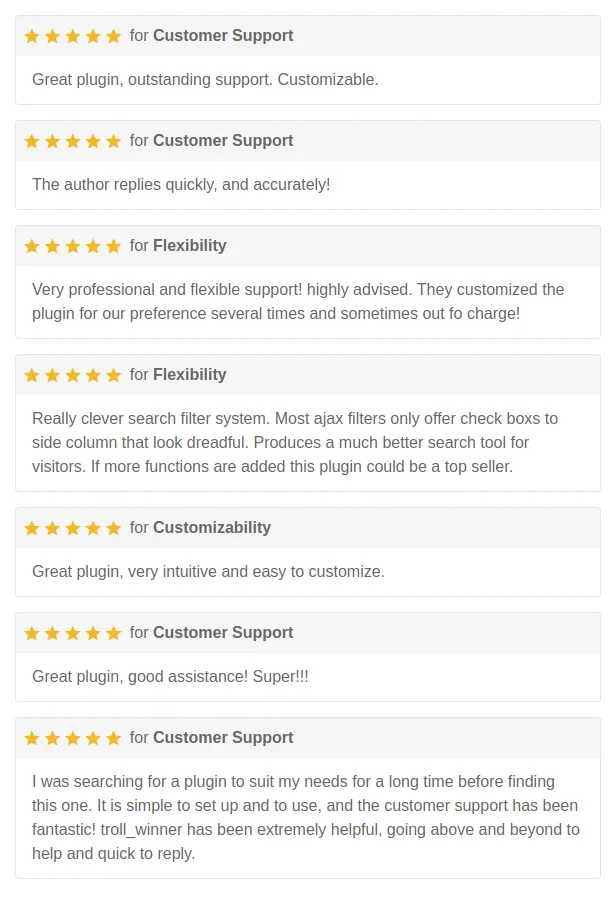This screenshot has height=900, width=616.
Task: Click the review paragraph mentioning troll_winner
Action: point(305,817)
